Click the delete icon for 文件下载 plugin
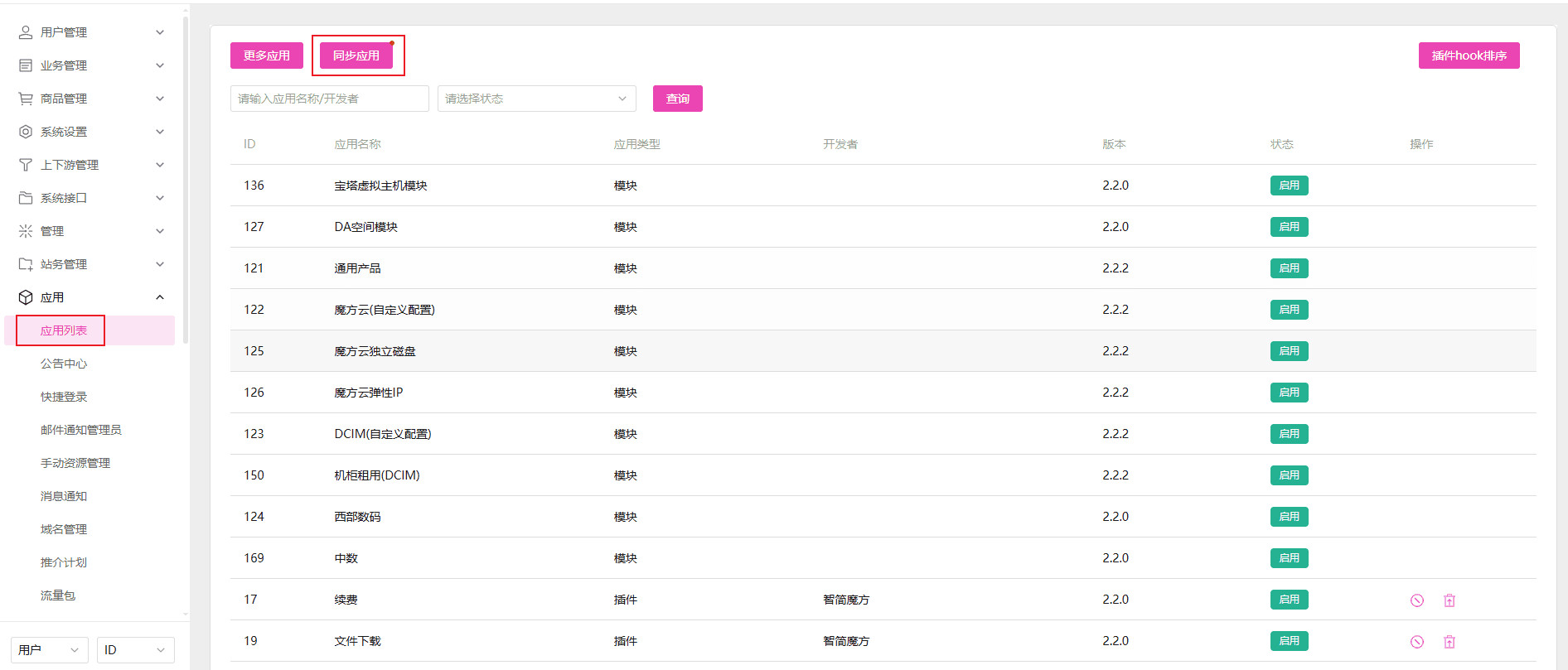 pyautogui.click(x=1449, y=642)
